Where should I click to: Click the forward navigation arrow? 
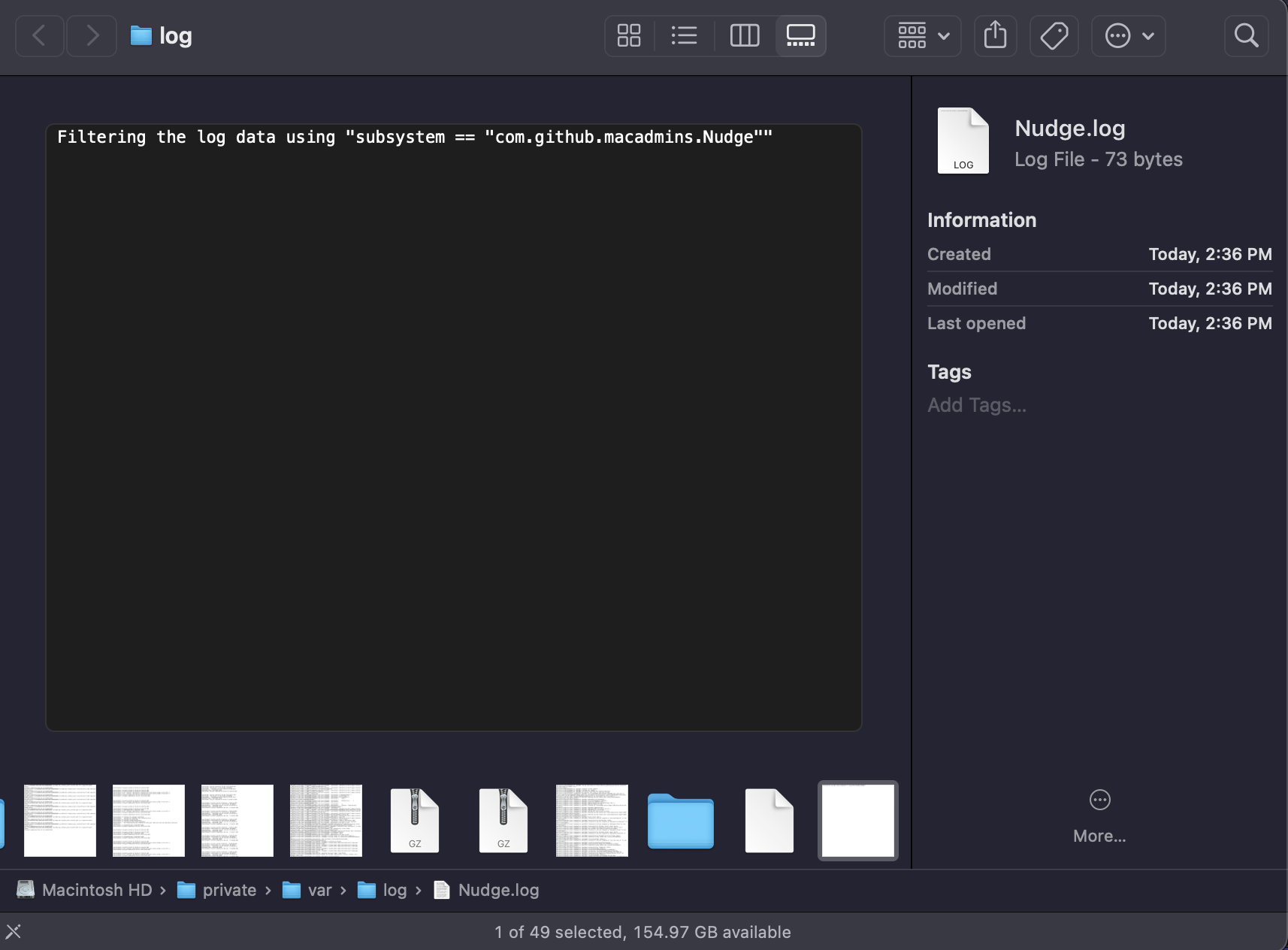[91, 35]
